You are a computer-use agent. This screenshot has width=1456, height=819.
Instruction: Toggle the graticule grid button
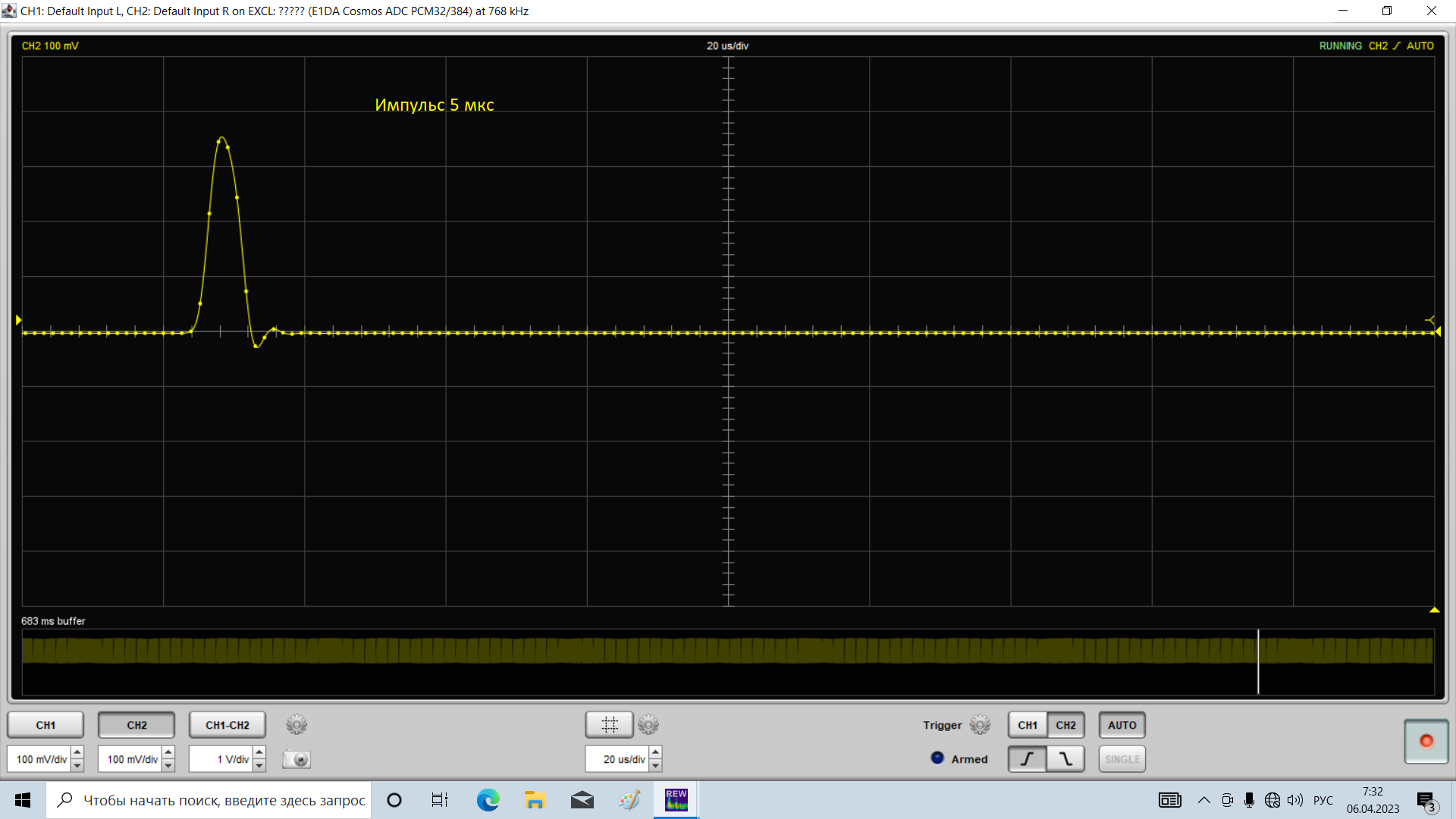pyautogui.click(x=609, y=725)
